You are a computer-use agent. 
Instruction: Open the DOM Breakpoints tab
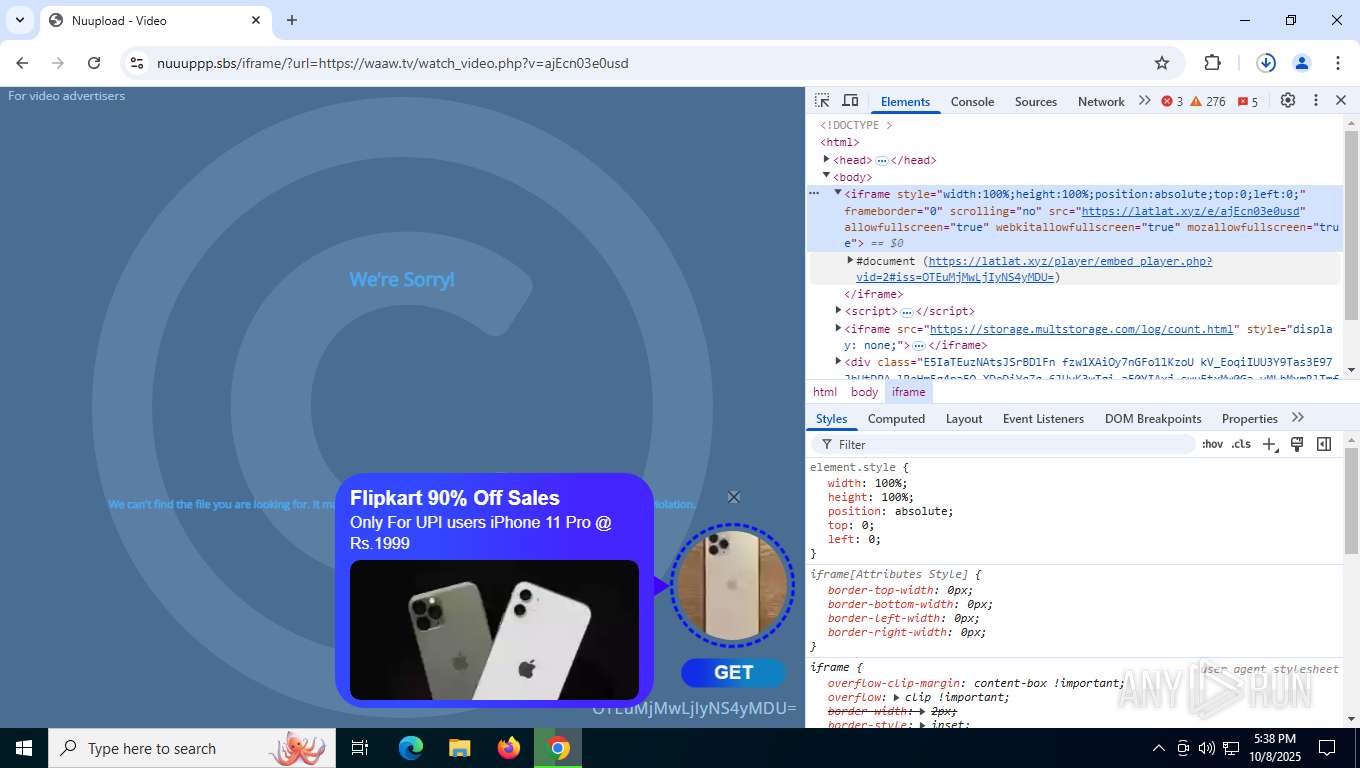click(x=1153, y=418)
